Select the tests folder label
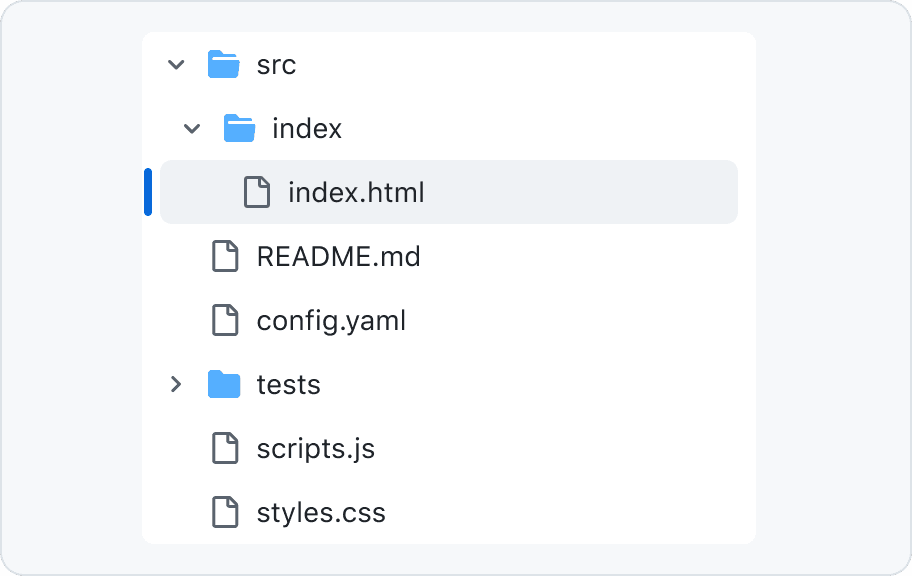 [x=288, y=385]
